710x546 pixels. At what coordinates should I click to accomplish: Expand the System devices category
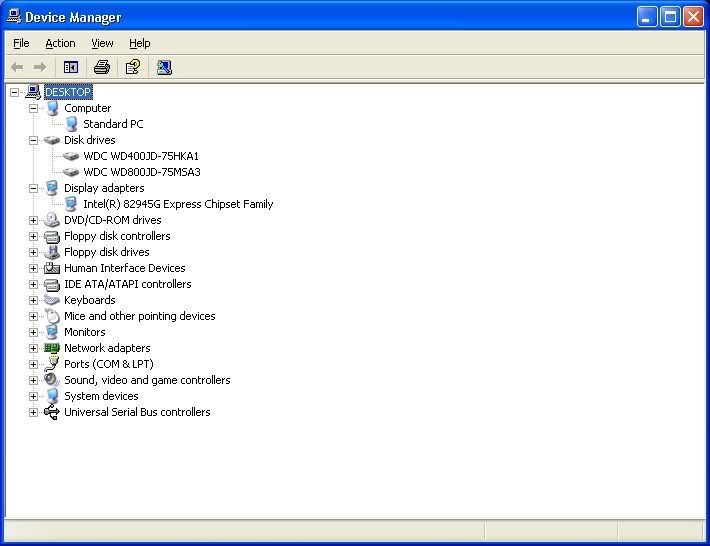click(x=33, y=396)
